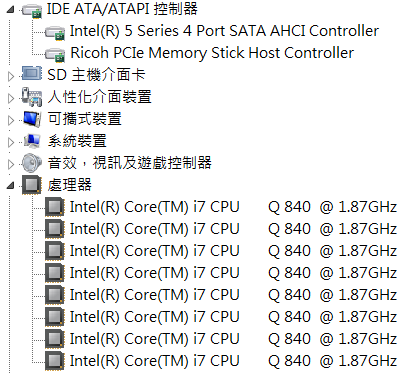This screenshot has width=406, height=373.
Task: Expand the 可攜式裝置 category
Action: pos(11,120)
